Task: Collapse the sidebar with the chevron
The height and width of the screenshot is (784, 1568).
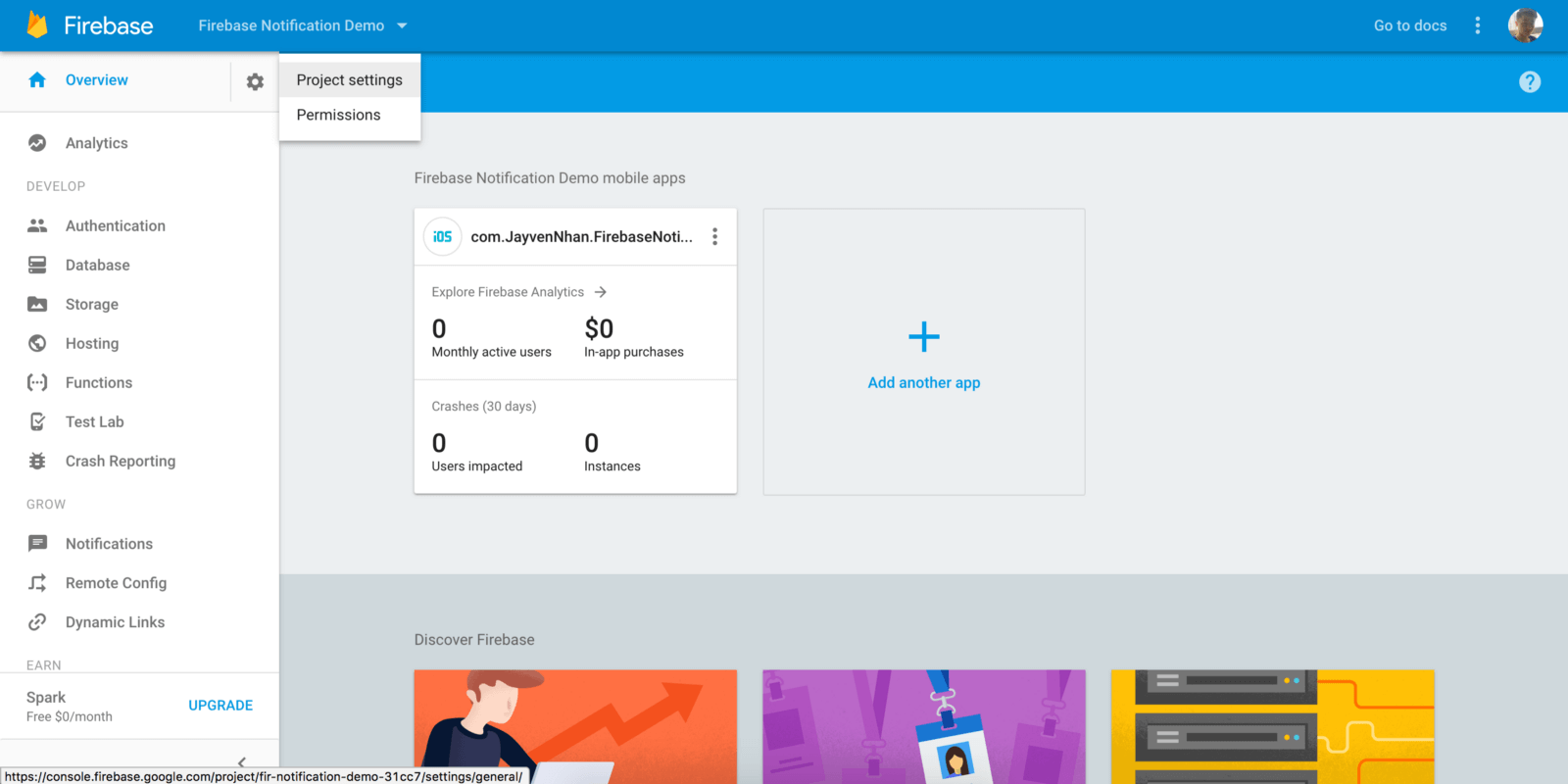Action: coord(241,761)
